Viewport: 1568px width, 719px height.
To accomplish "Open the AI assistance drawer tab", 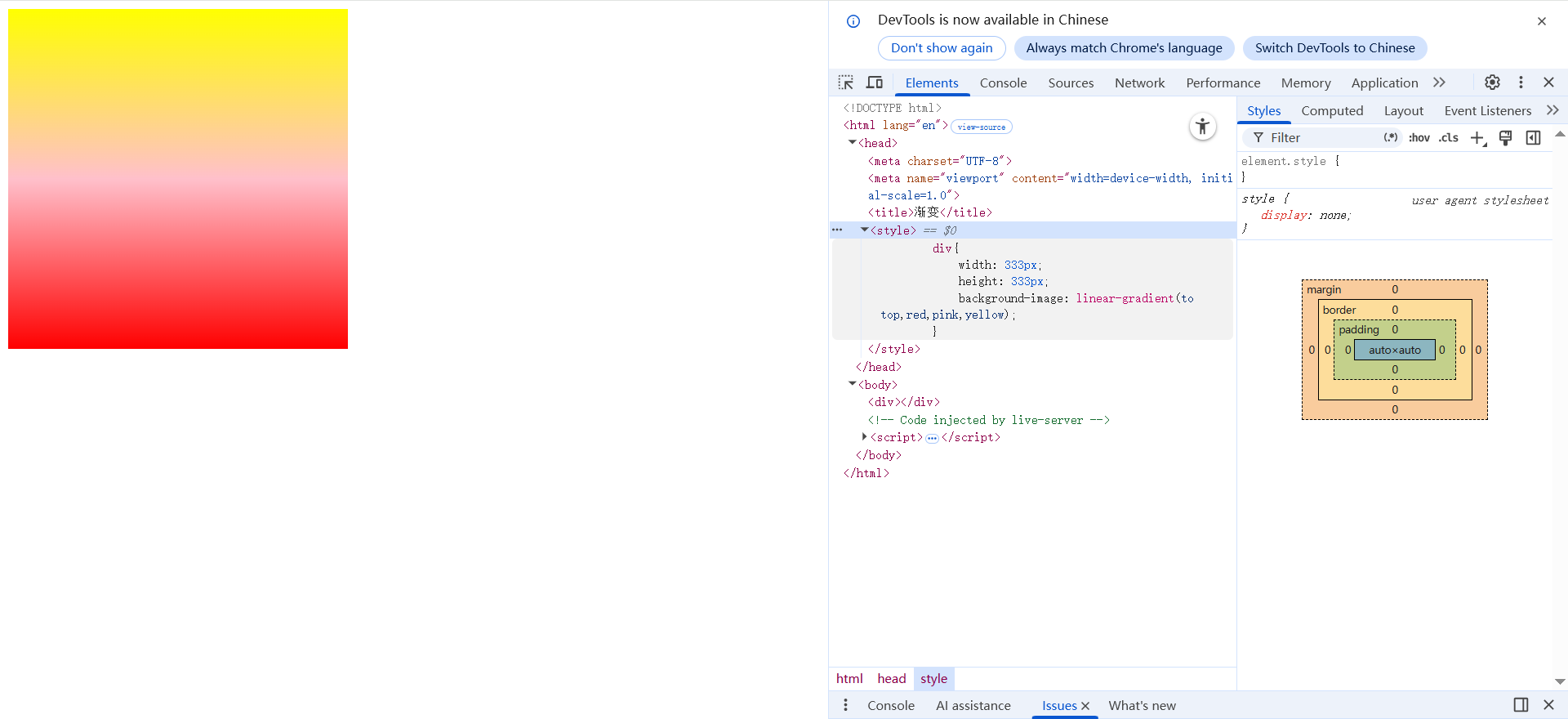I will tap(973, 705).
